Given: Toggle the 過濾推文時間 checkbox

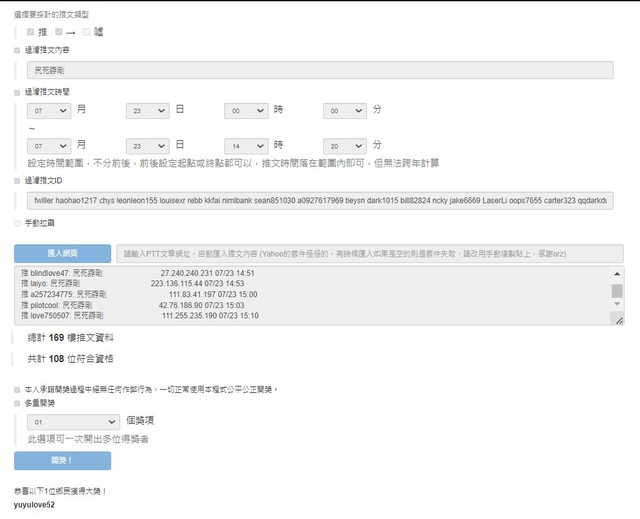Looking at the screenshot, I should [17, 91].
